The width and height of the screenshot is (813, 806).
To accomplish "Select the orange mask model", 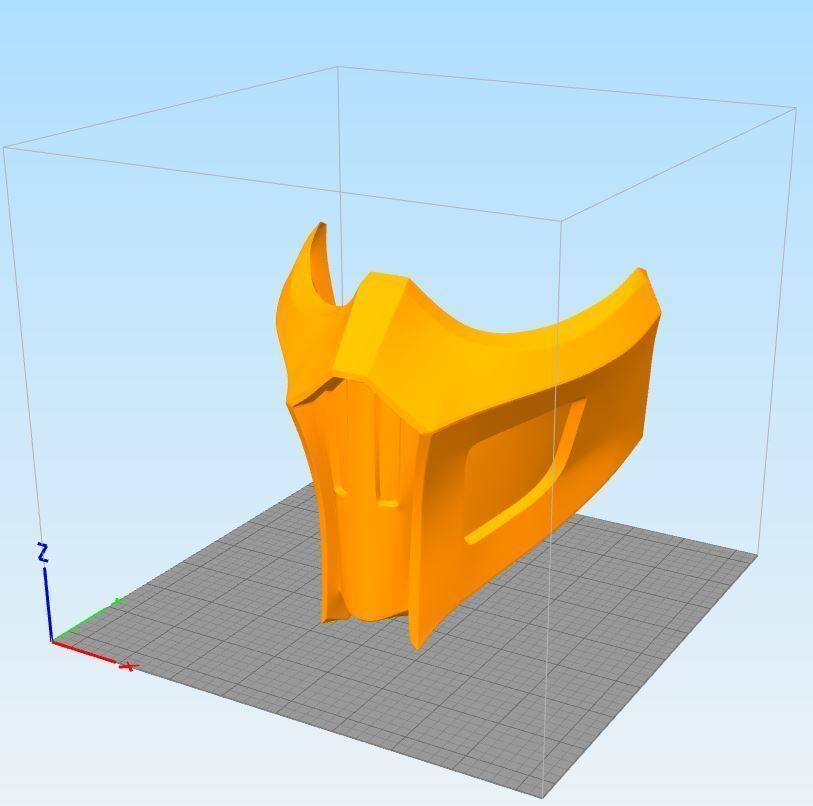I will click(467, 436).
